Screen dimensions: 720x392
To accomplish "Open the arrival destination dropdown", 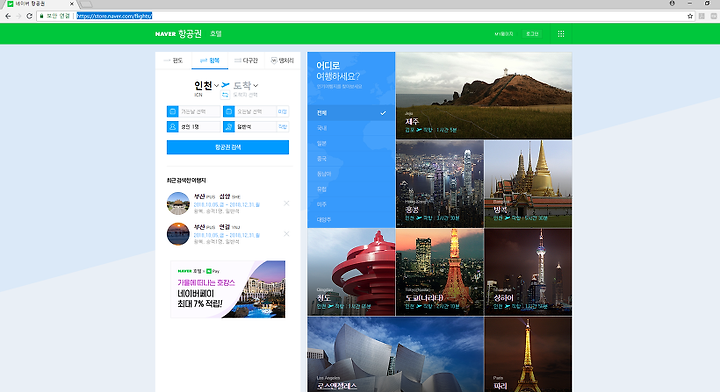I will click(x=246, y=86).
